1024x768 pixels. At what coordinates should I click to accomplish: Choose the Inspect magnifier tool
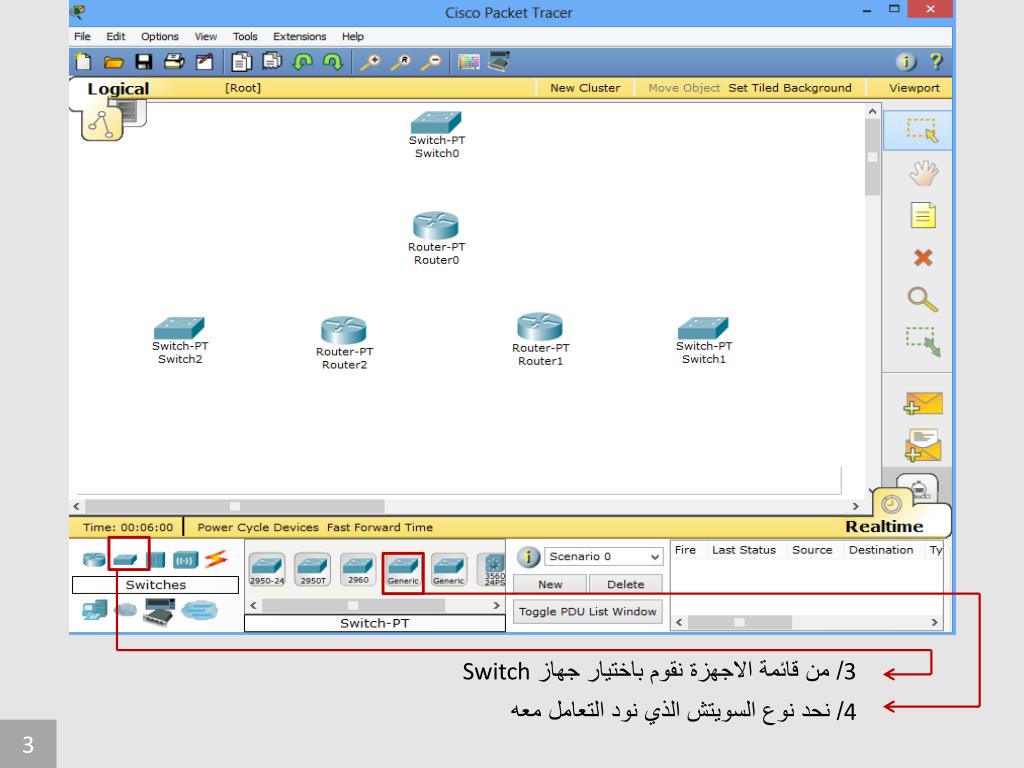[x=923, y=300]
